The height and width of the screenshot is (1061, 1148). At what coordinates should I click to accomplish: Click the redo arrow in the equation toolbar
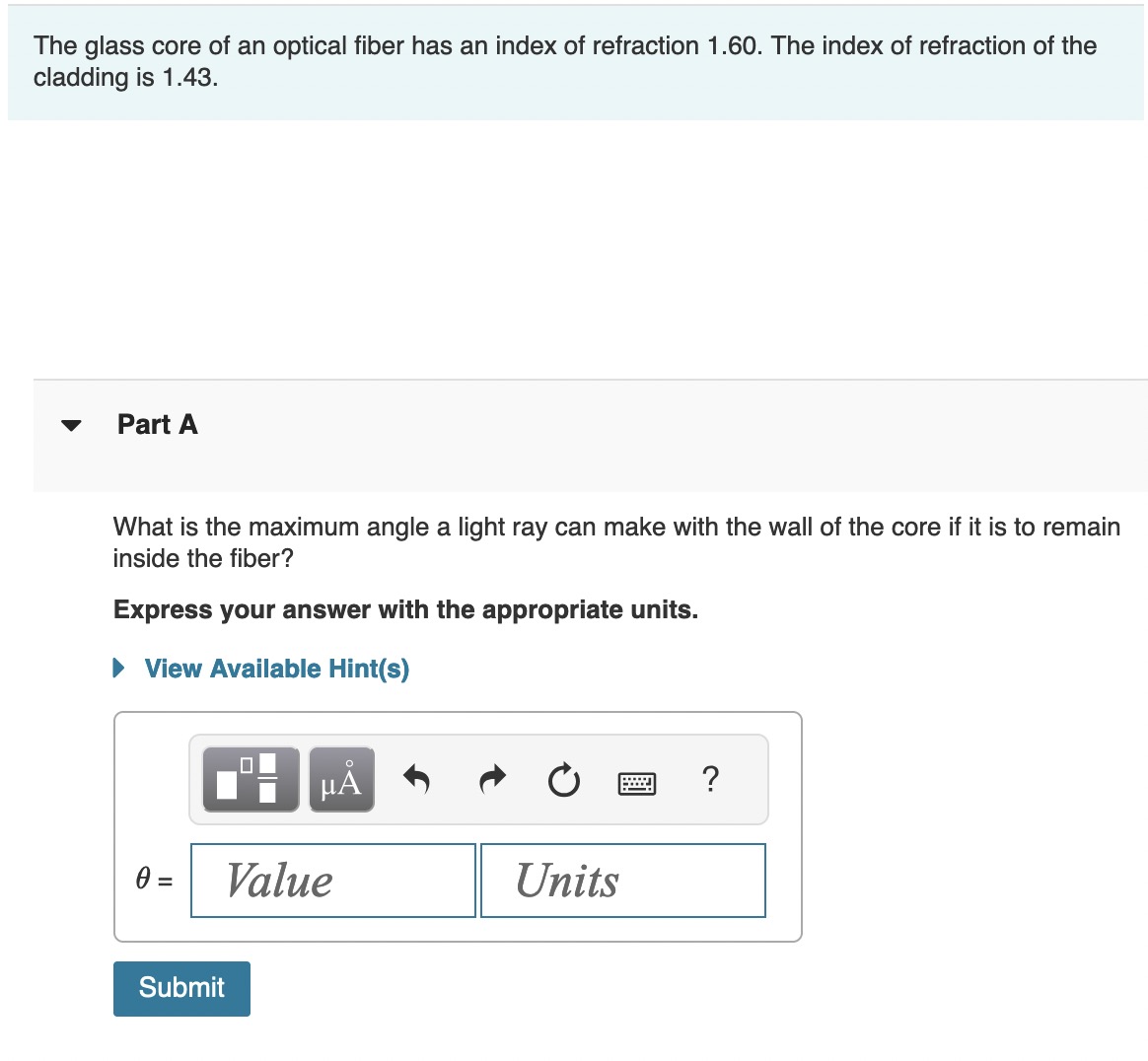coord(490,779)
